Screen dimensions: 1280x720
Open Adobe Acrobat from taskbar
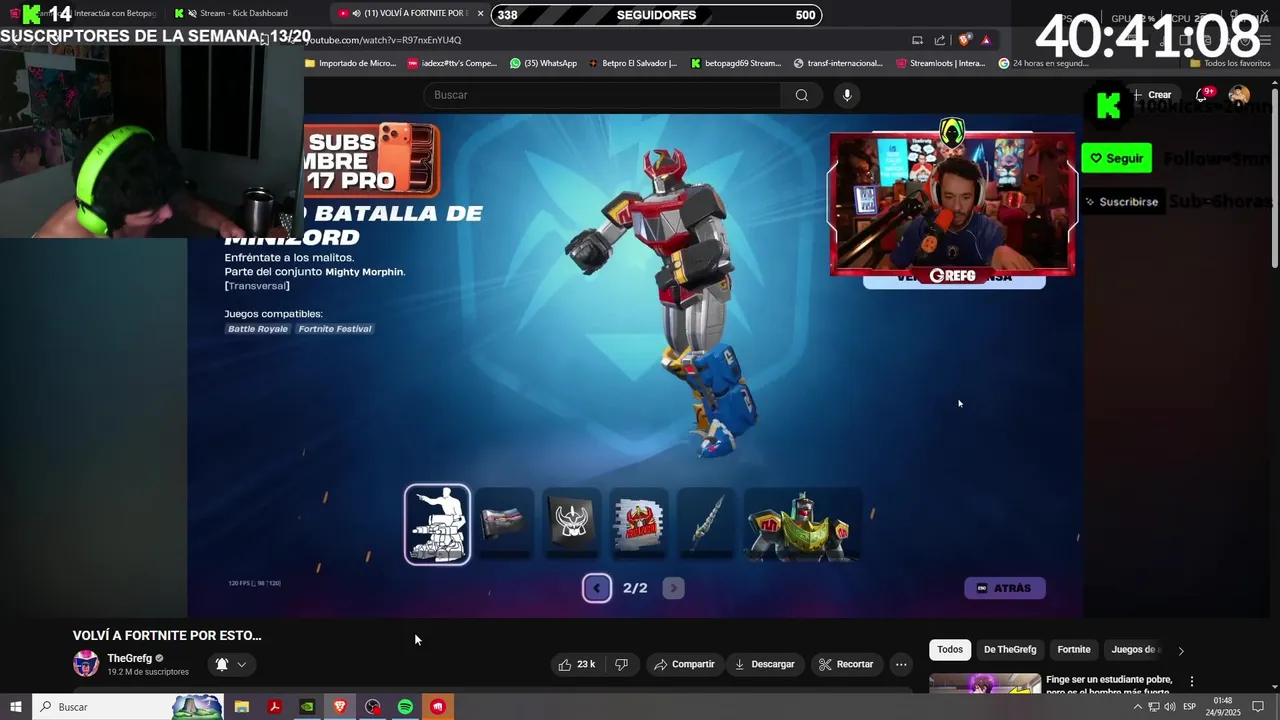[x=274, y=707]
